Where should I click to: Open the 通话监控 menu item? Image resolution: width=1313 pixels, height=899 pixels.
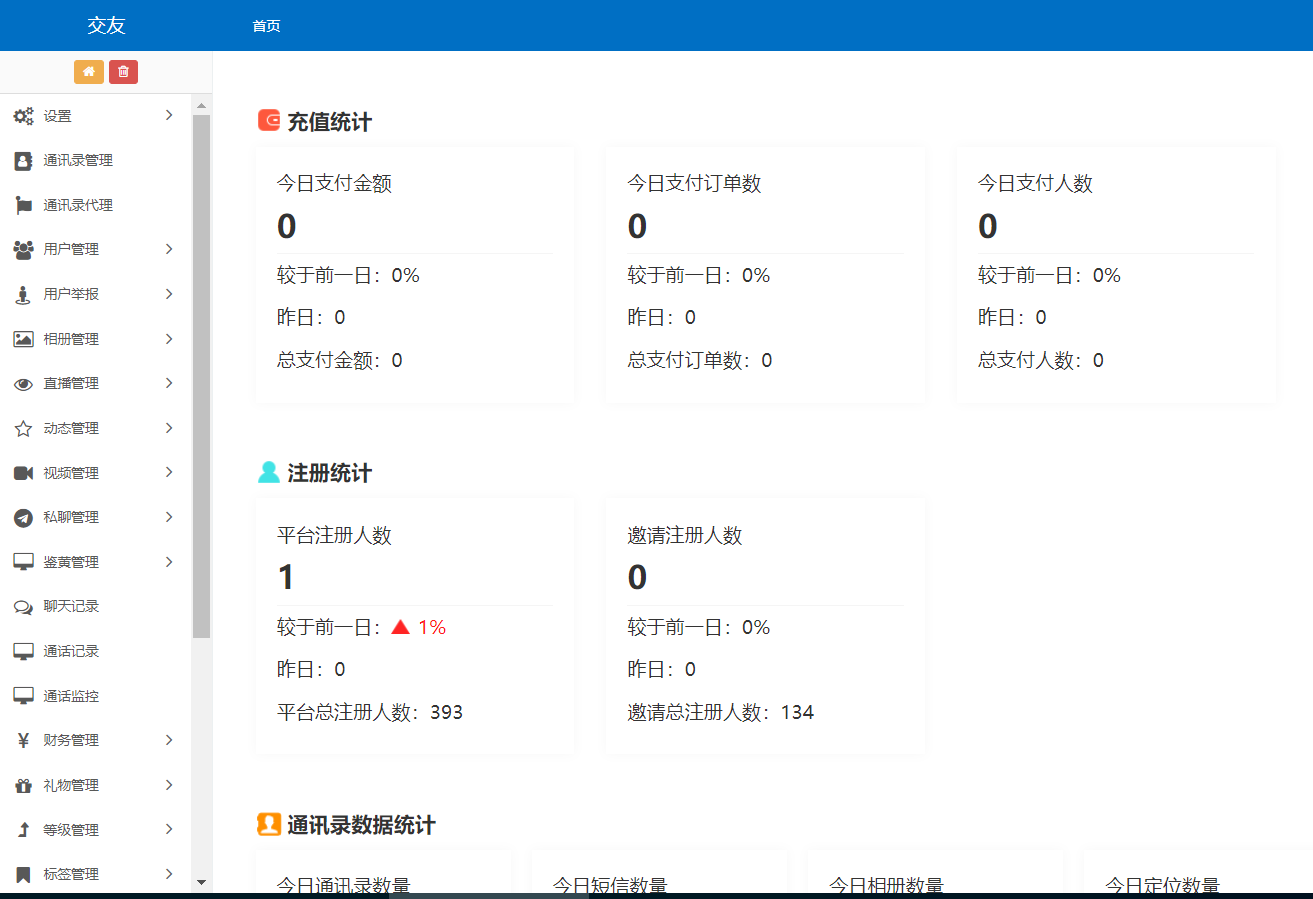(71, 696)
